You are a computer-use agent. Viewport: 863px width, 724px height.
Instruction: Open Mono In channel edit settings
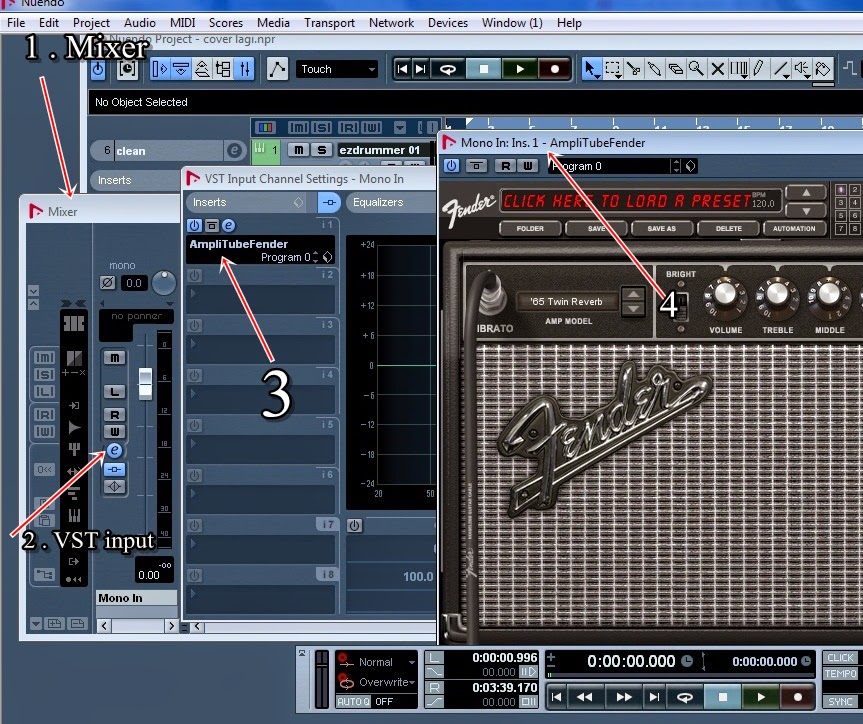114,450
